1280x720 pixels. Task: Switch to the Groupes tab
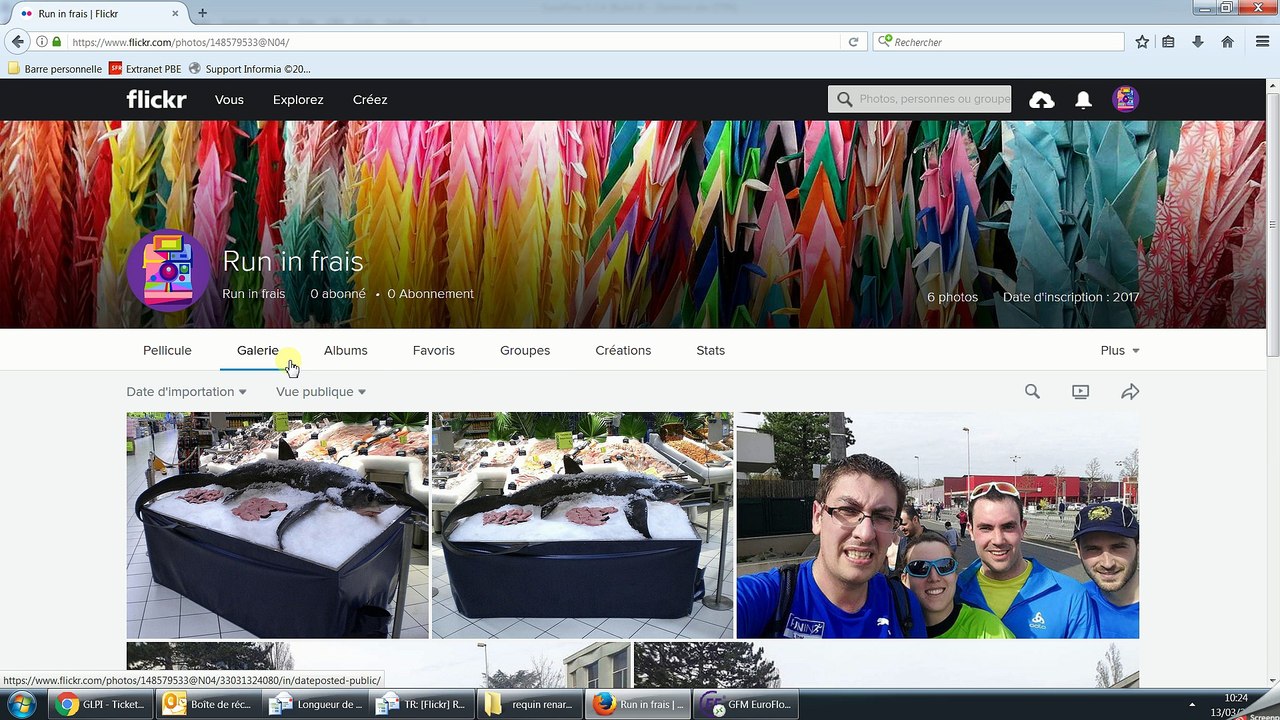(x=525, y=350)
